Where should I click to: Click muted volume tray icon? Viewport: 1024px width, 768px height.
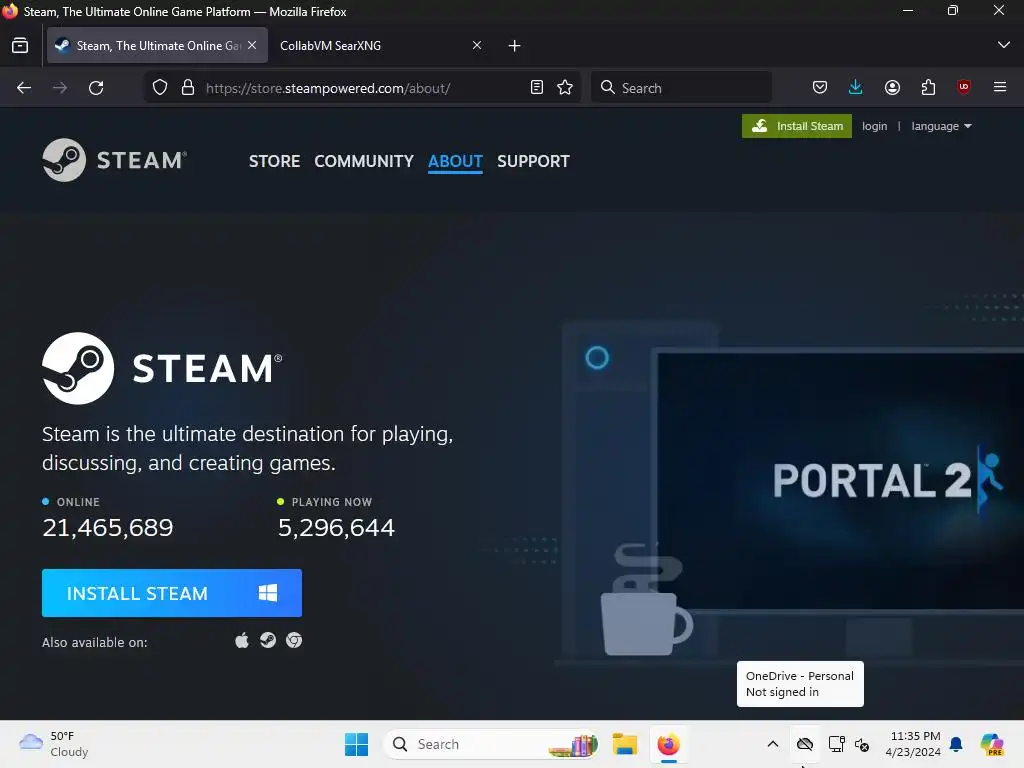coord(862,744)
